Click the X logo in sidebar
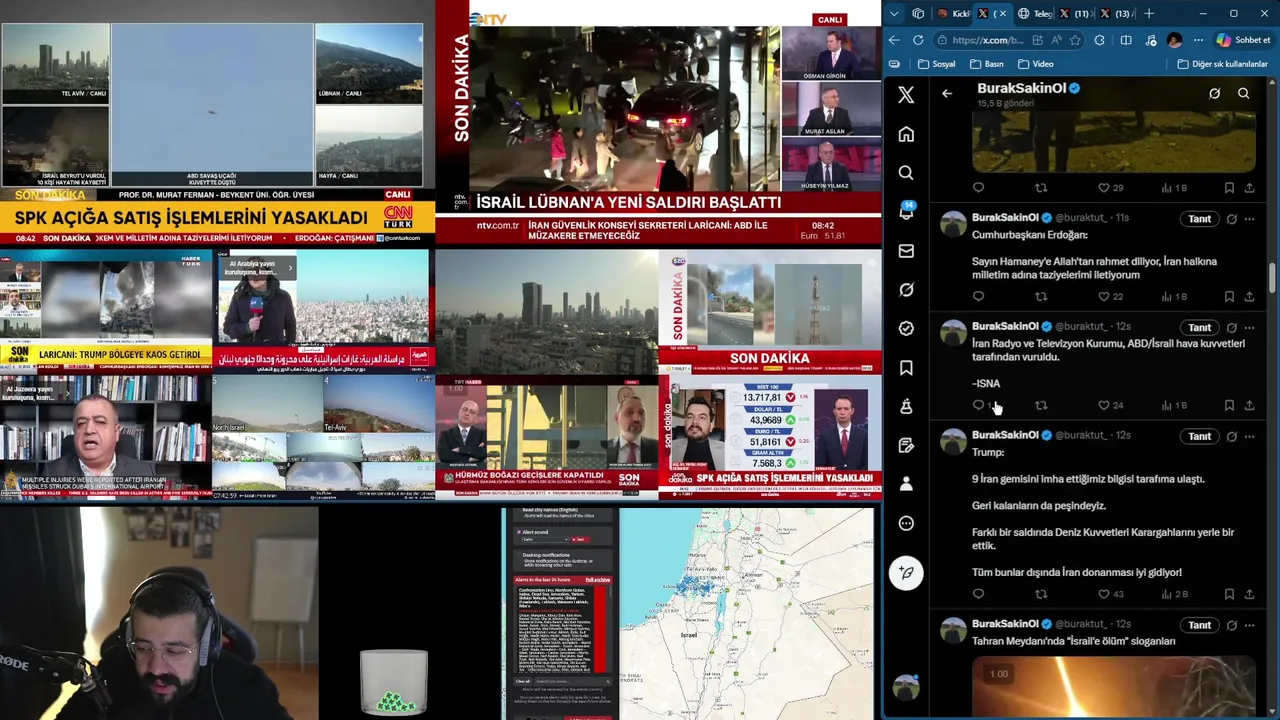Image resolution: width=1280 pixels, height=720 pixels. coord(906,95)
